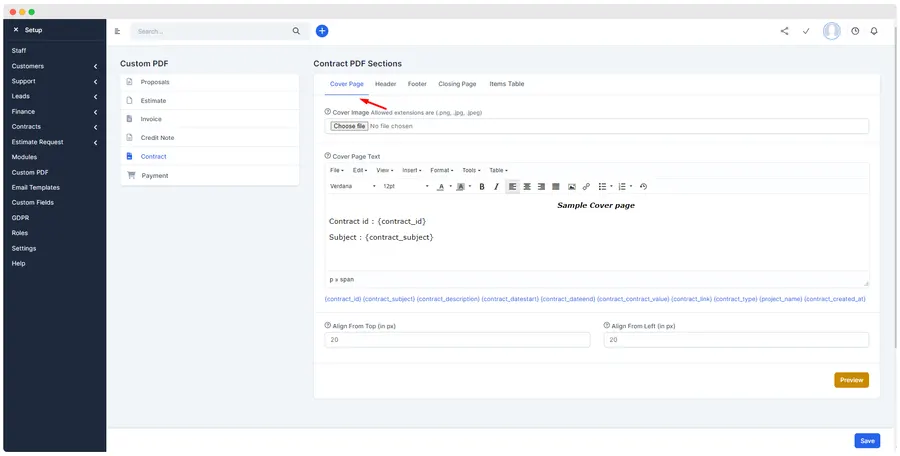The image size is (900, 456).
Task: Justify text in the editor toolbar
Action: [556, 187]
